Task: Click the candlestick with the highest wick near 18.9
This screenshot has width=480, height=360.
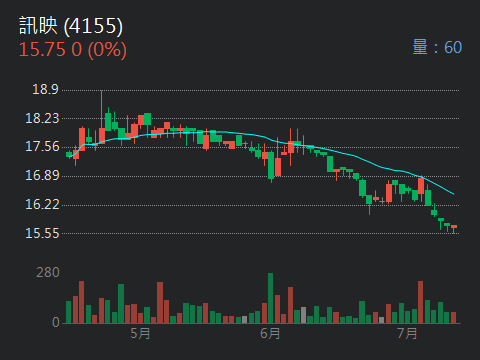Action: 102,117
